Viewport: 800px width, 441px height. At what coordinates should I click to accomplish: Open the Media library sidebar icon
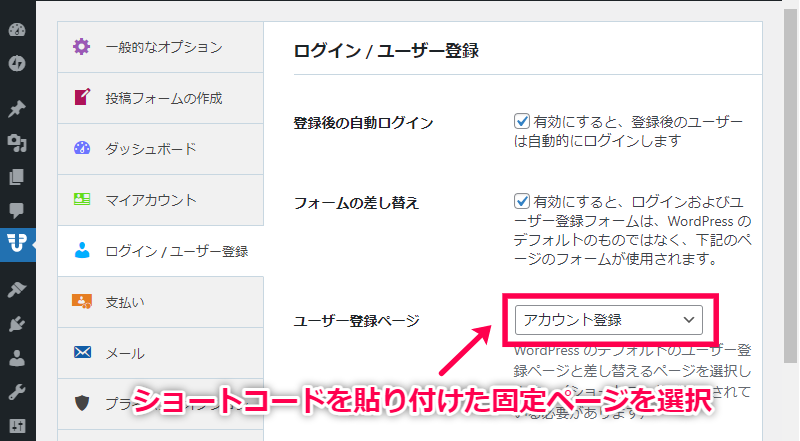coord(17,143)
